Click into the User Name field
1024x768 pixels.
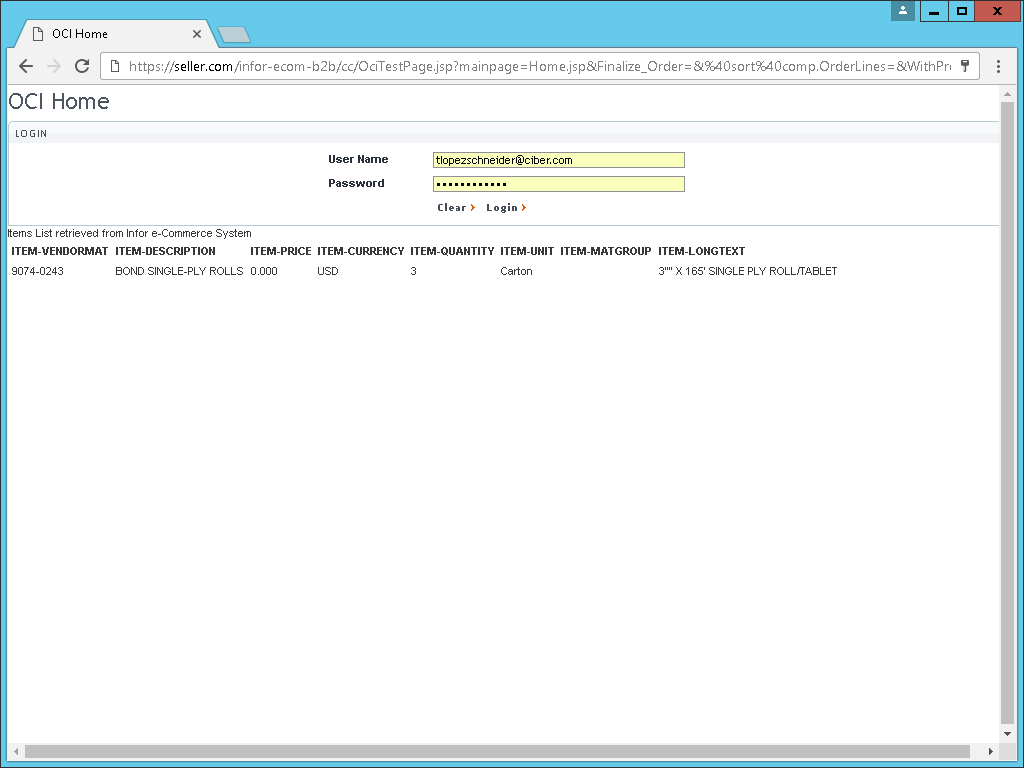pyautogui.click(x=558, y=160)
